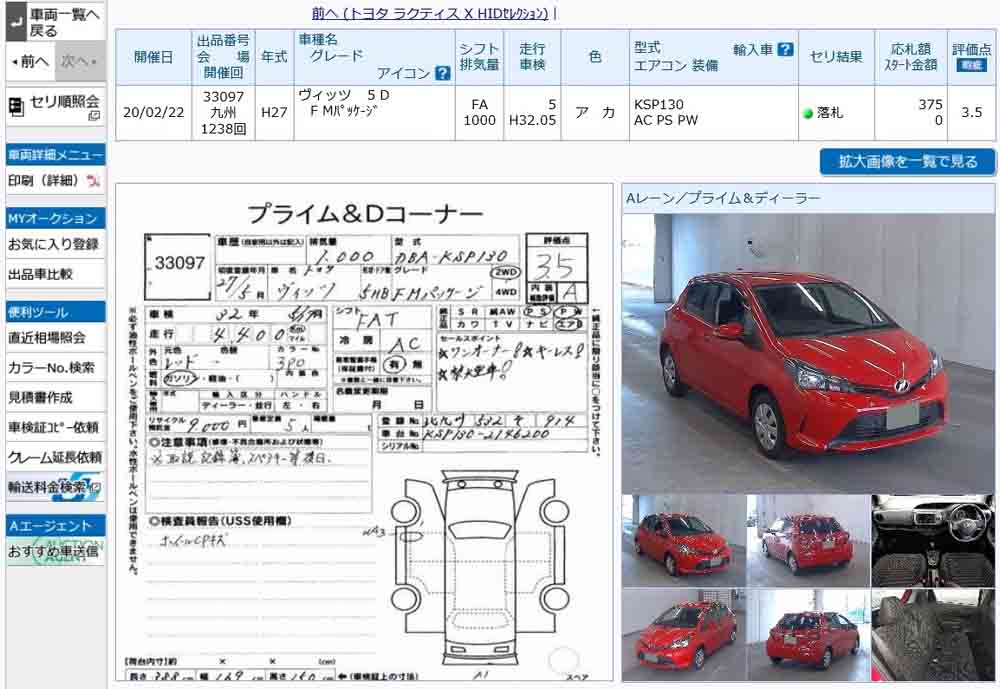Open help icon next to アイコン header

coord(442,73)
